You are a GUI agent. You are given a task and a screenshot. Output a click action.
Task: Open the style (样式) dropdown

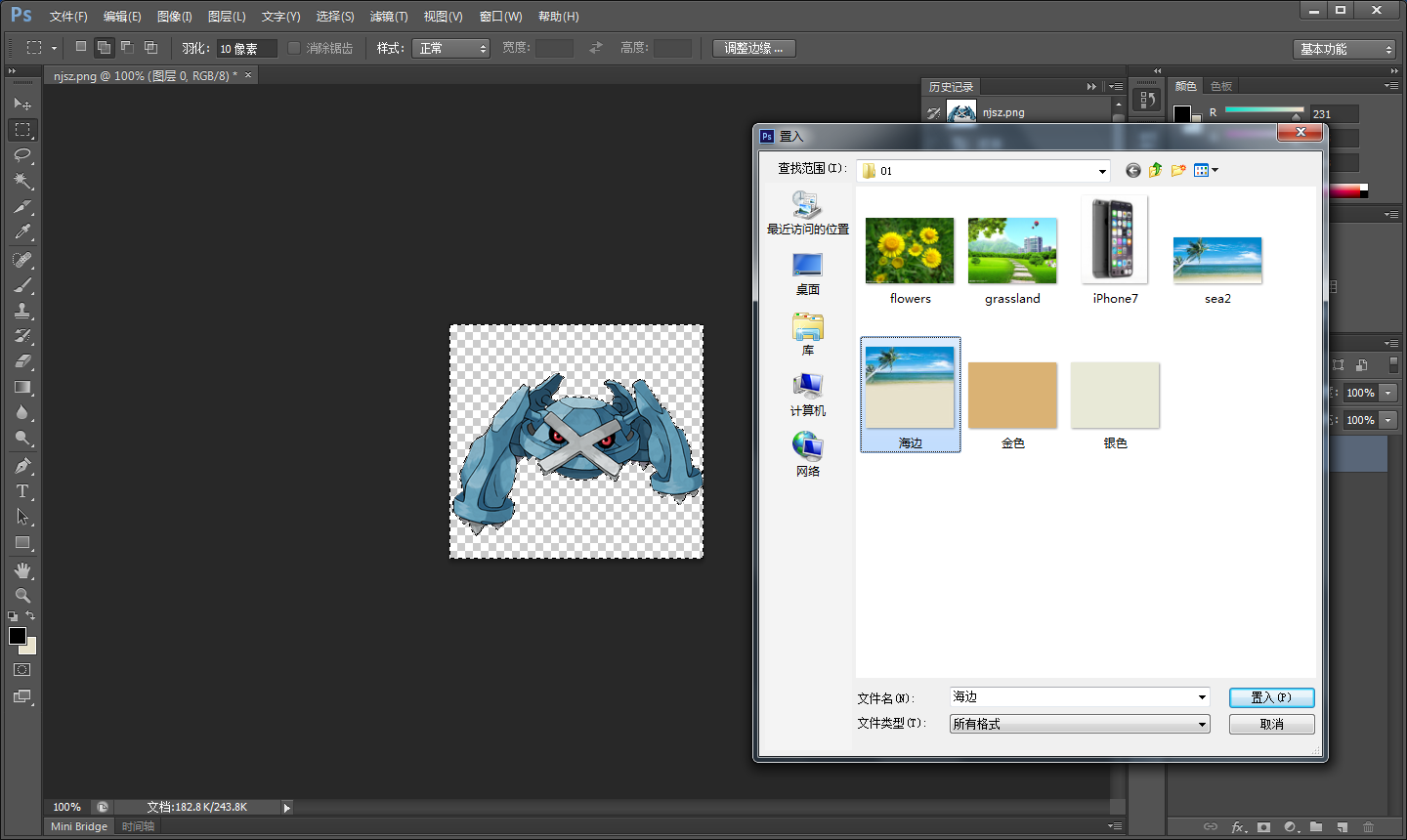tap(450, 48)
